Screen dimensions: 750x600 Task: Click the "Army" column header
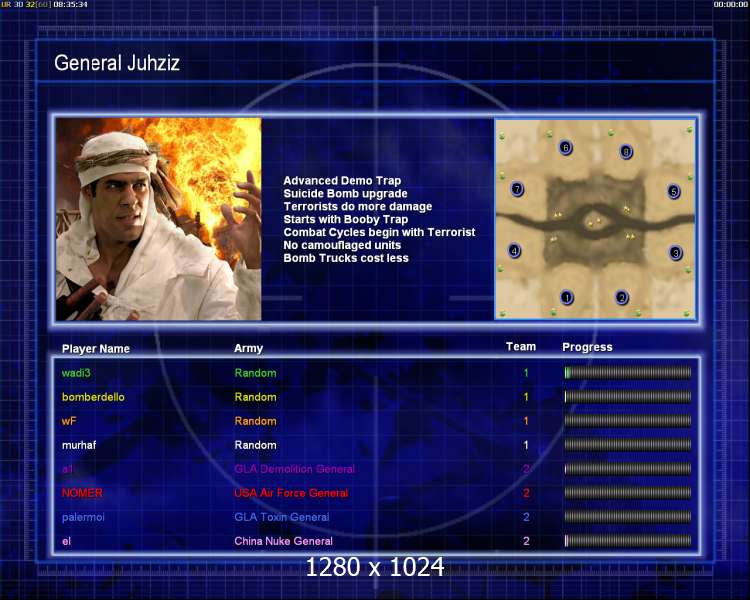248,348
